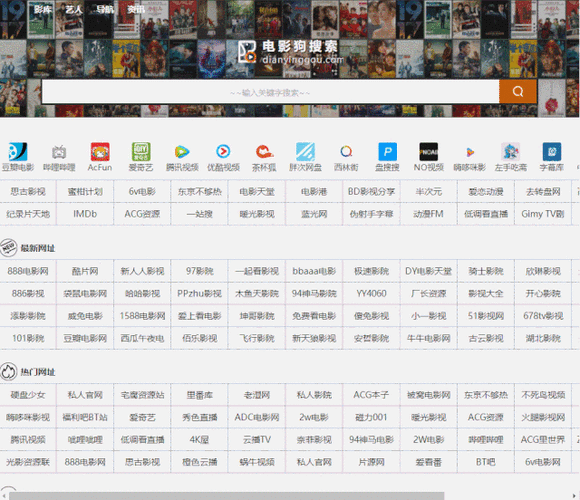Open the 胖次网盘 icon

pyautogui.click(x=305, y=152)
